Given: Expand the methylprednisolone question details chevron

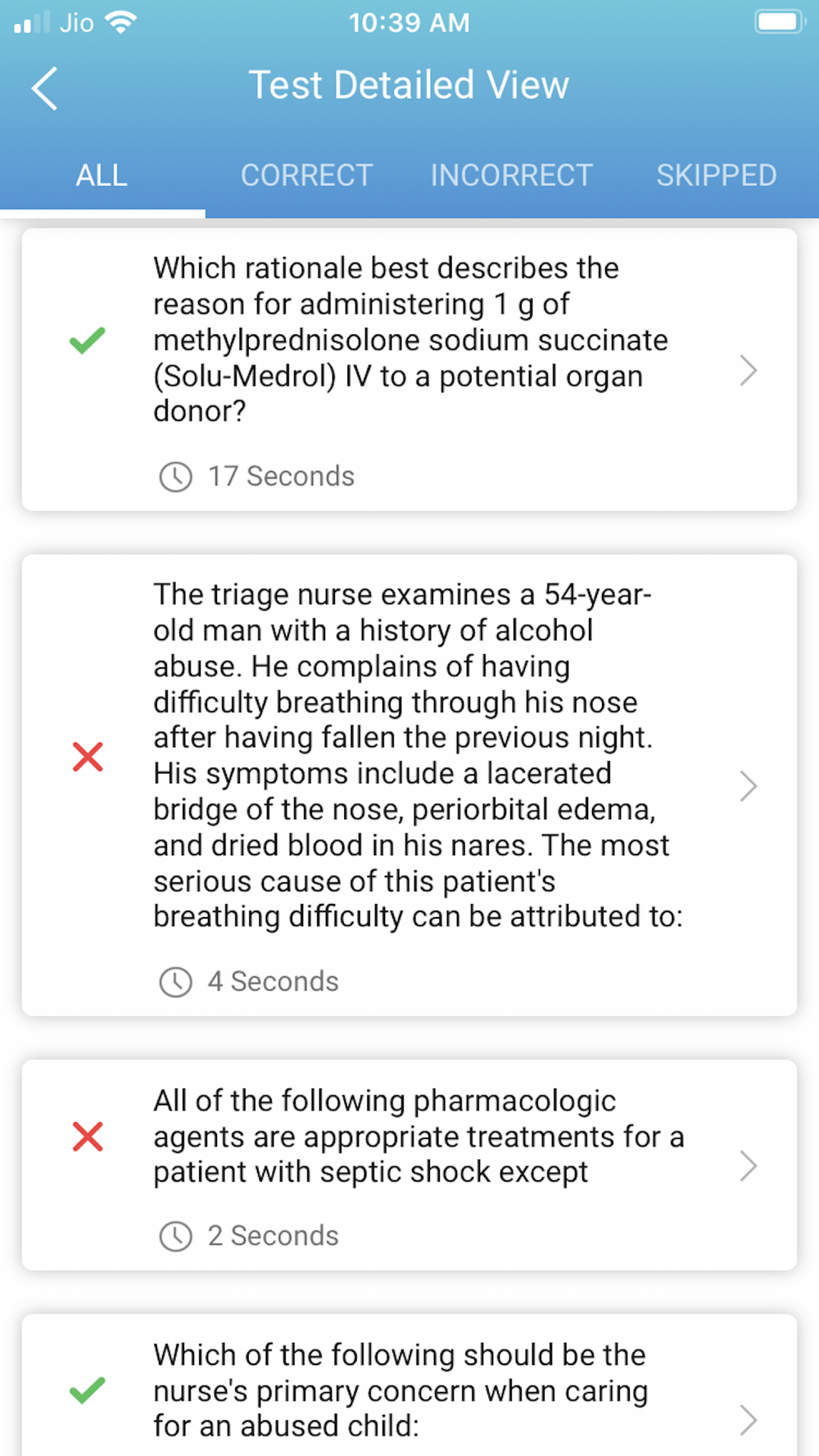Looking at the screenshot, I should (748, 370).
